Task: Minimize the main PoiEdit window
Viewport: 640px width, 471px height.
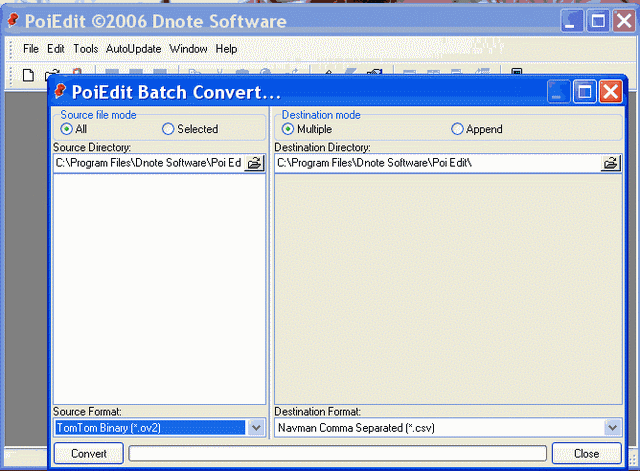Action: tap(574, 21)
